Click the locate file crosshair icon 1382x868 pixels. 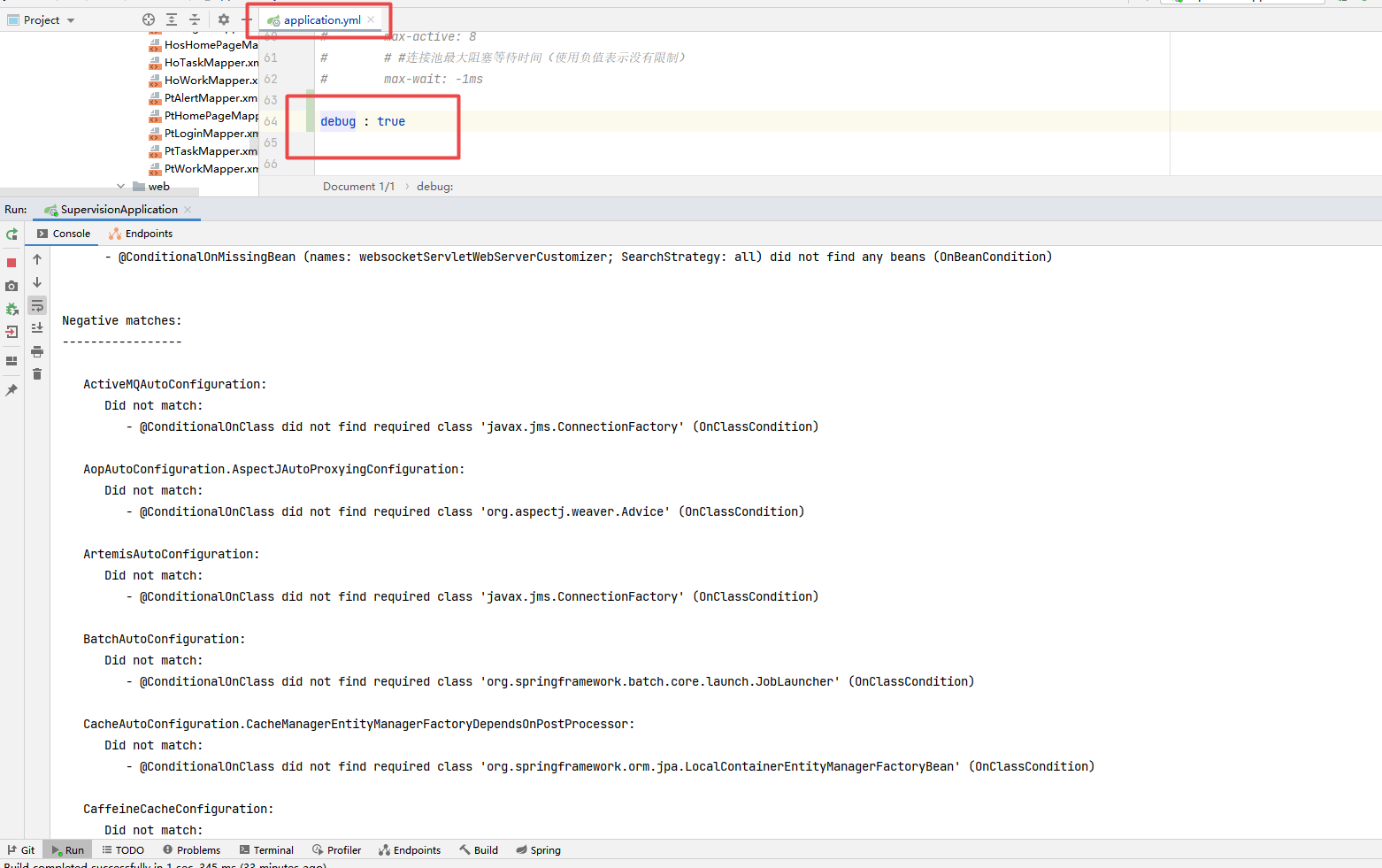coord(149,19)
